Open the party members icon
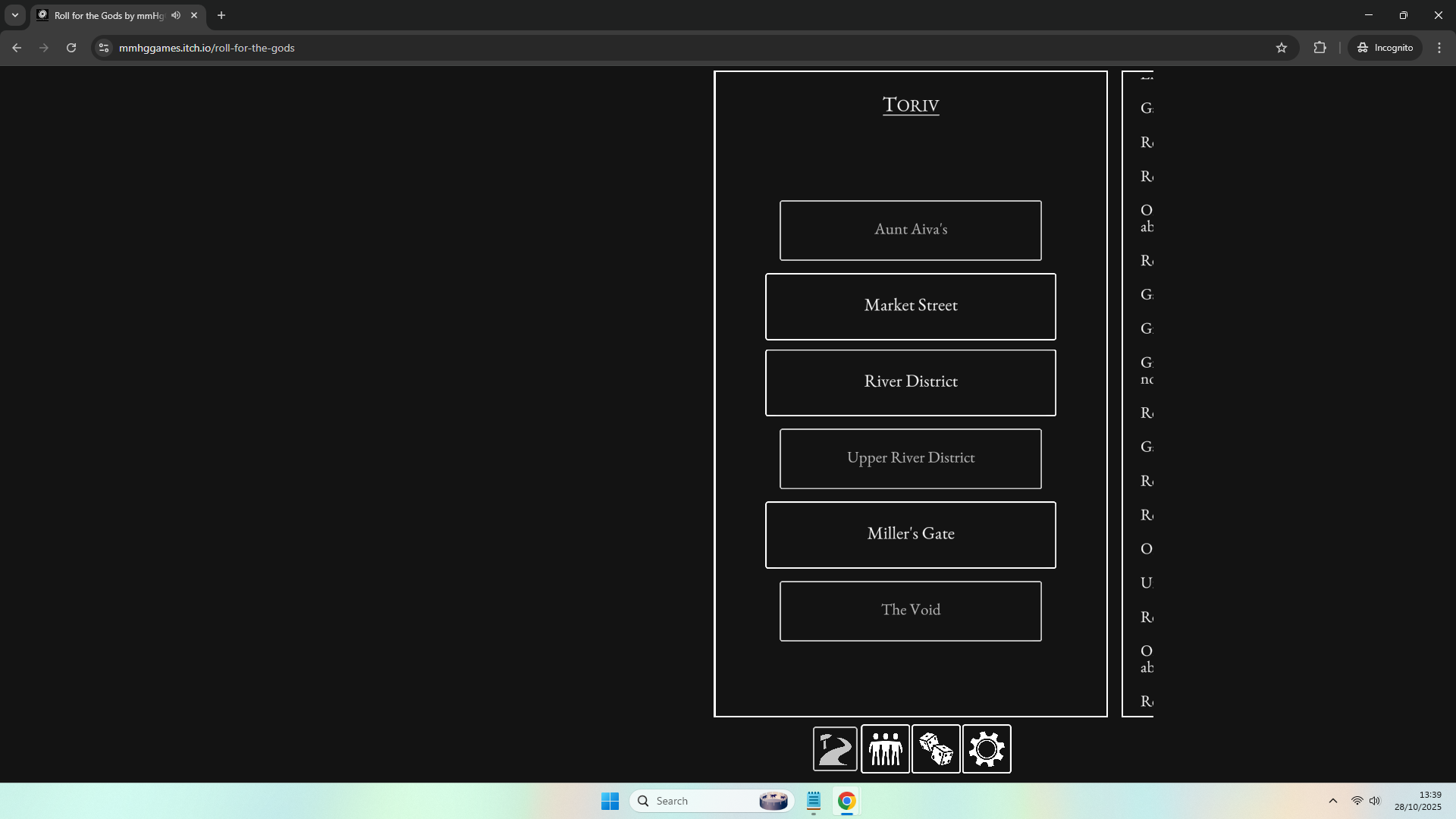 (x=885, y=749)
